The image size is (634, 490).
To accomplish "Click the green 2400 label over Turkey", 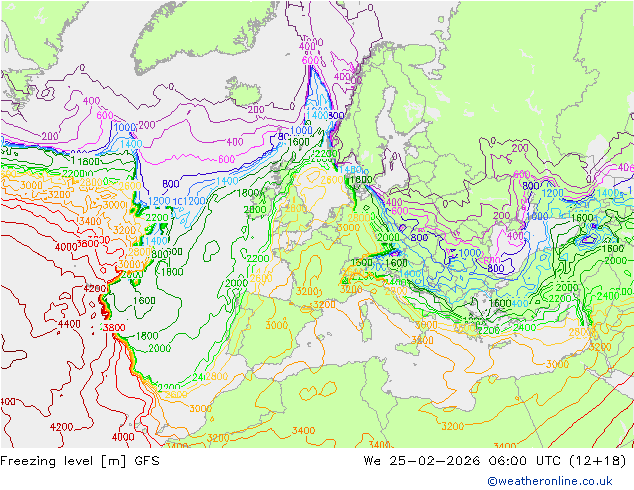I will point(608,296).
